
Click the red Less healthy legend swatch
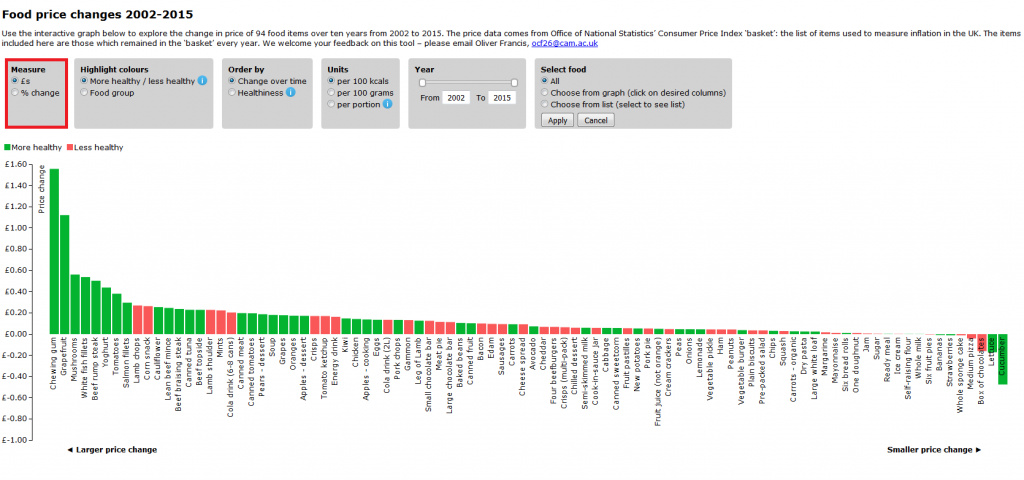(71, 148)
